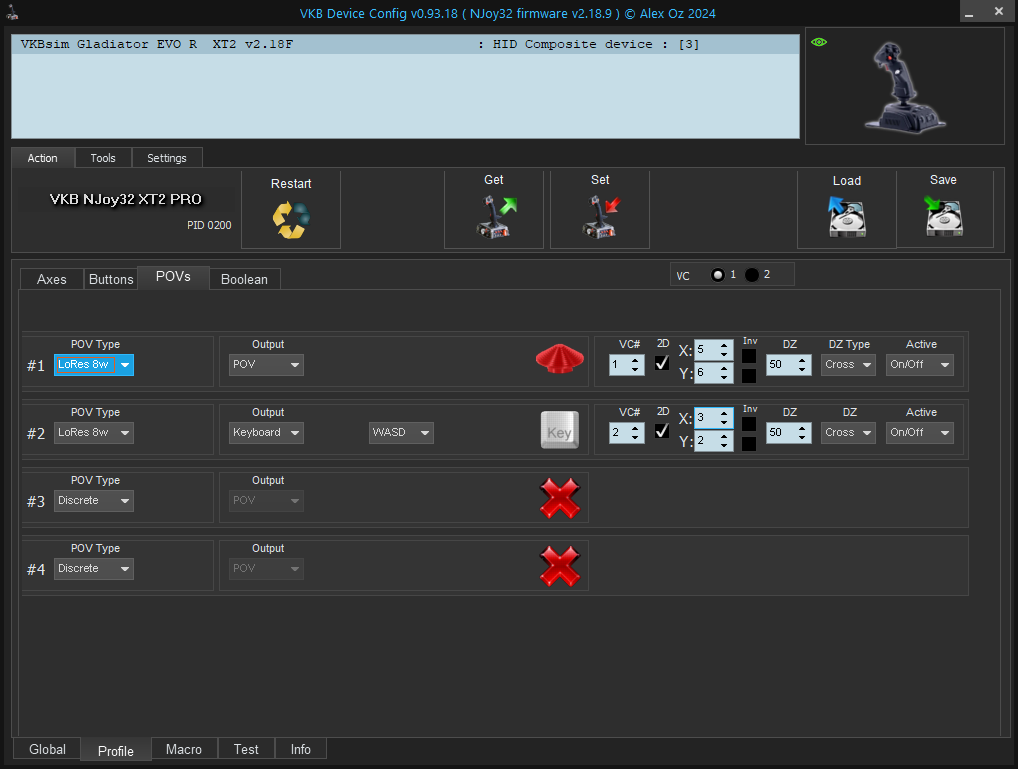The height and width of the screenshot is (769, 1018).
Task: Toggle the 2D checkbox in POV row #1
Action: coord(662,363)
